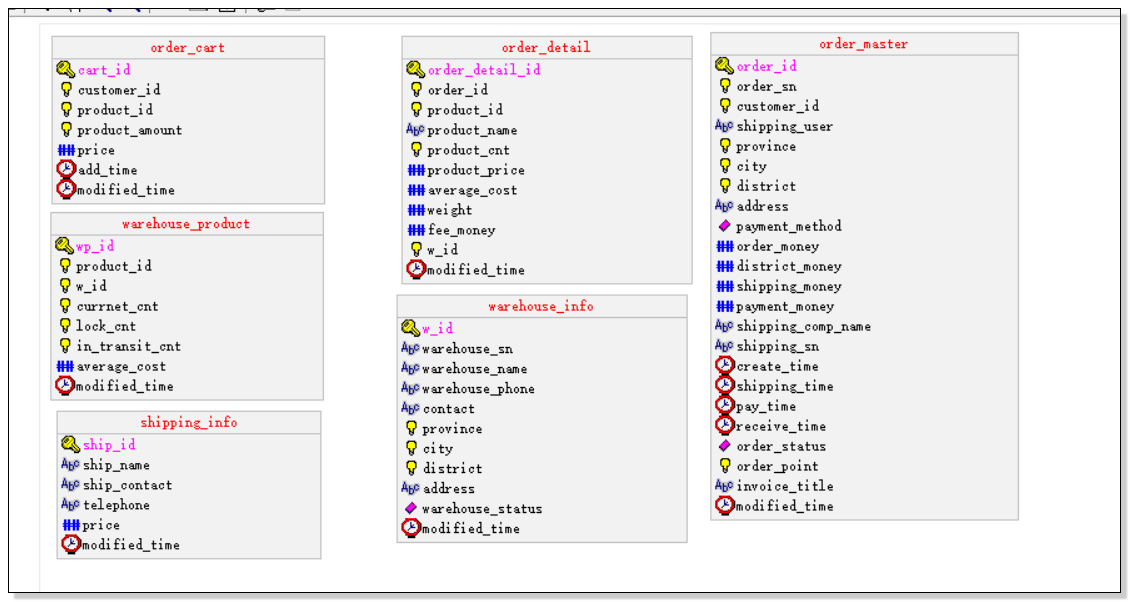Click the key icon beside wp_id

[x=64, y=246]
